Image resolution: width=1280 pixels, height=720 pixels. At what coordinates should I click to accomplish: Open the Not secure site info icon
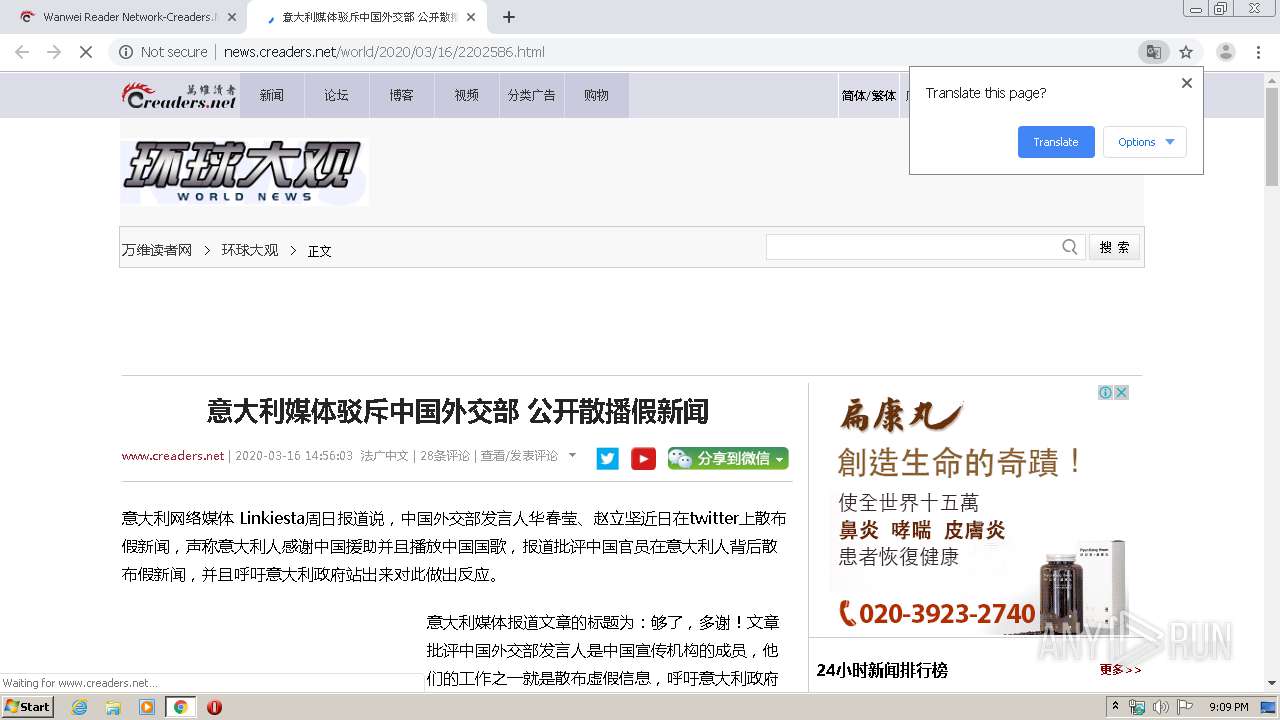127,52
